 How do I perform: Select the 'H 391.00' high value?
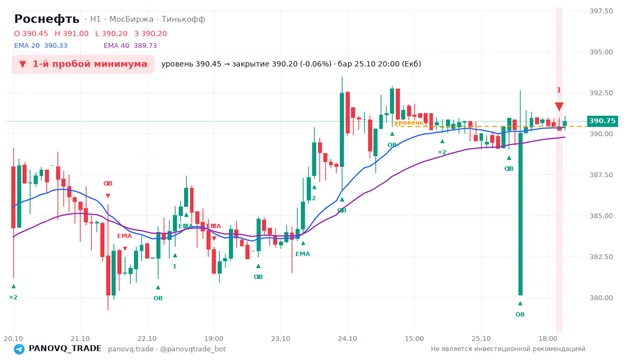[x=71, y=33]
